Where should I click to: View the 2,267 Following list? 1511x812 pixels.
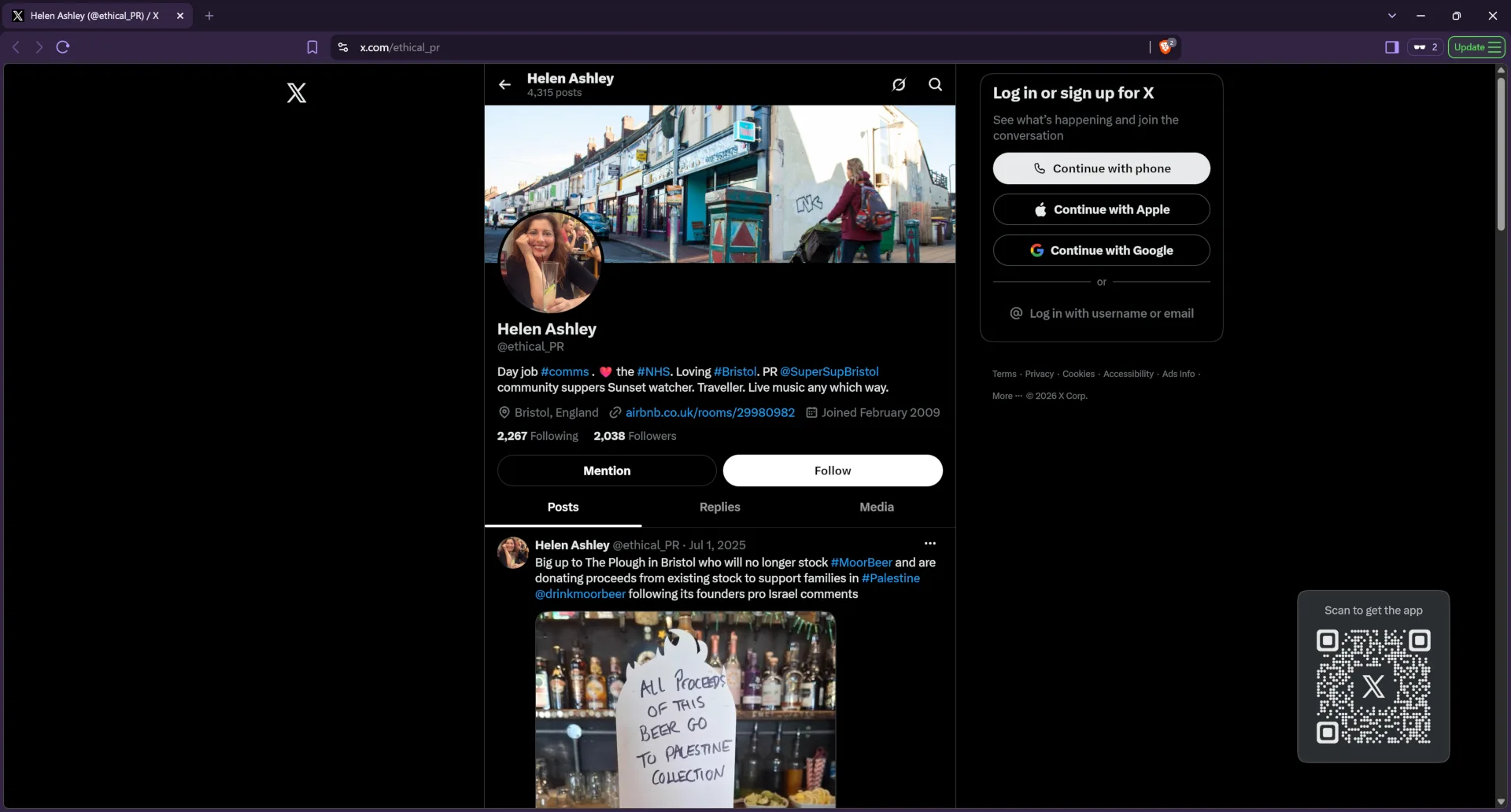538,436
